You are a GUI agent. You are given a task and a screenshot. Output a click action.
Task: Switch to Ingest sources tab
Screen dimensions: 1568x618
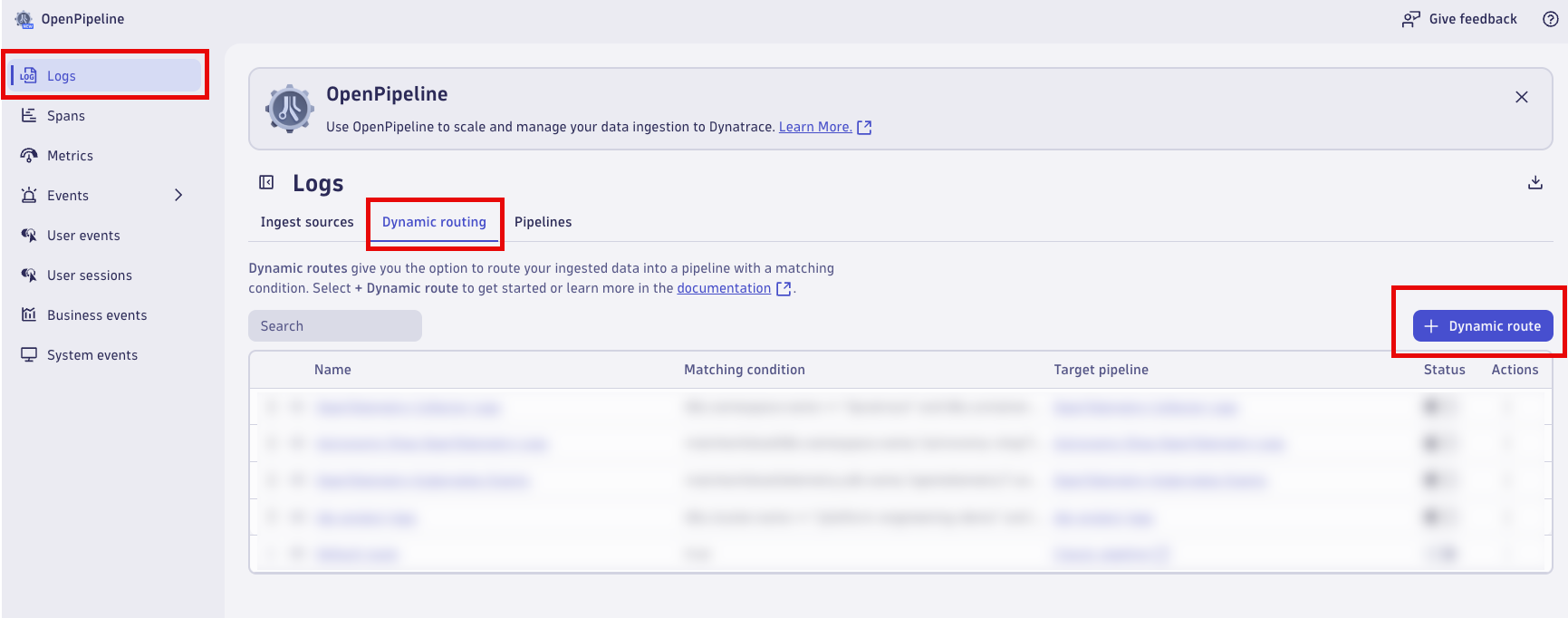click(x=307, y=222)
